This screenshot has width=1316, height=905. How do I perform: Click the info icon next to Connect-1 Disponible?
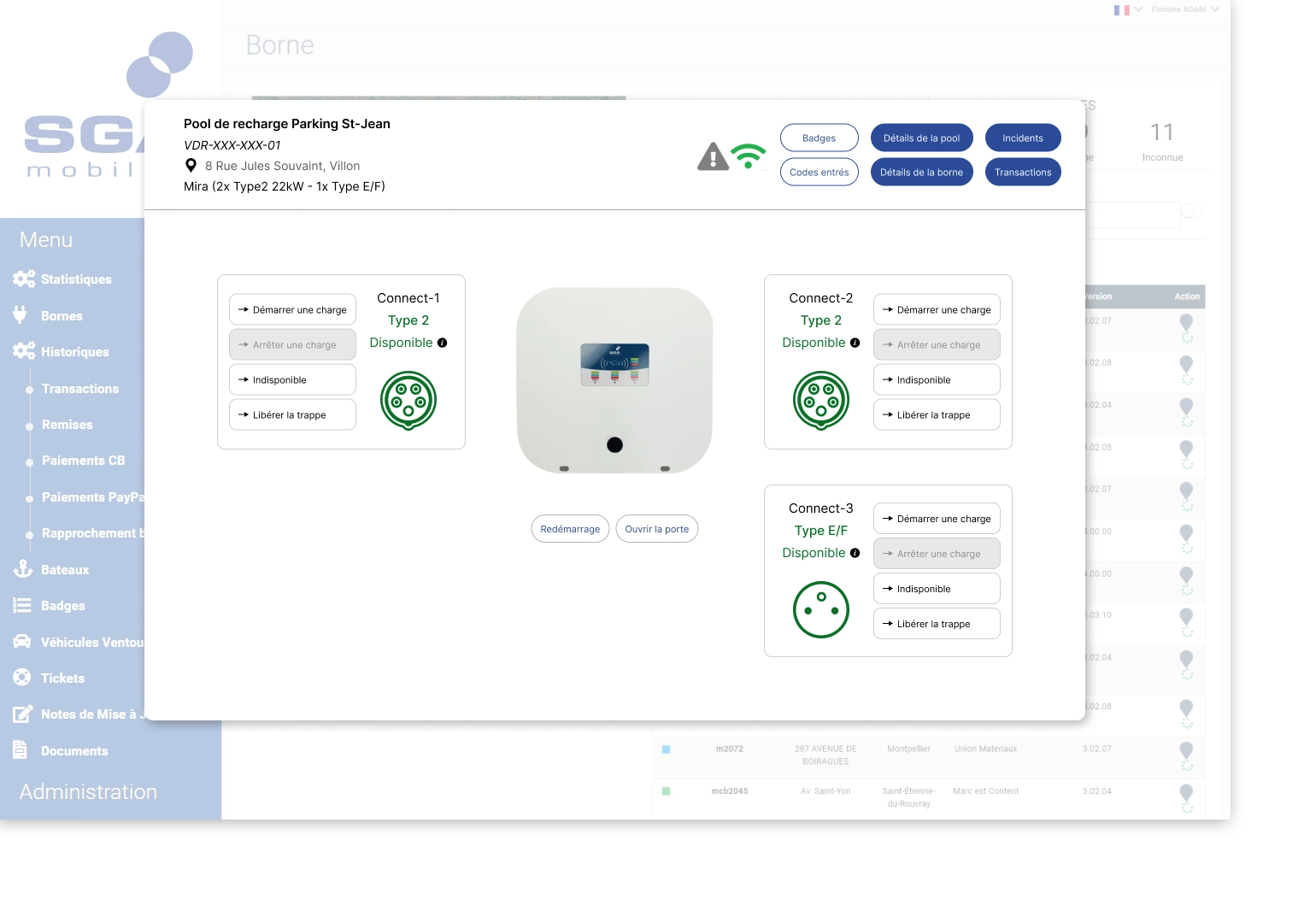click(x=442, y=343)
